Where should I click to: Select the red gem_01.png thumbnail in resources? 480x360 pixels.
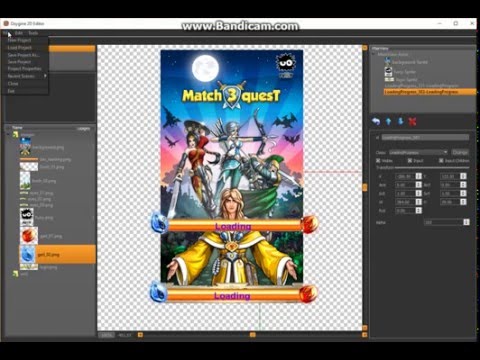(x=29, y=236)
